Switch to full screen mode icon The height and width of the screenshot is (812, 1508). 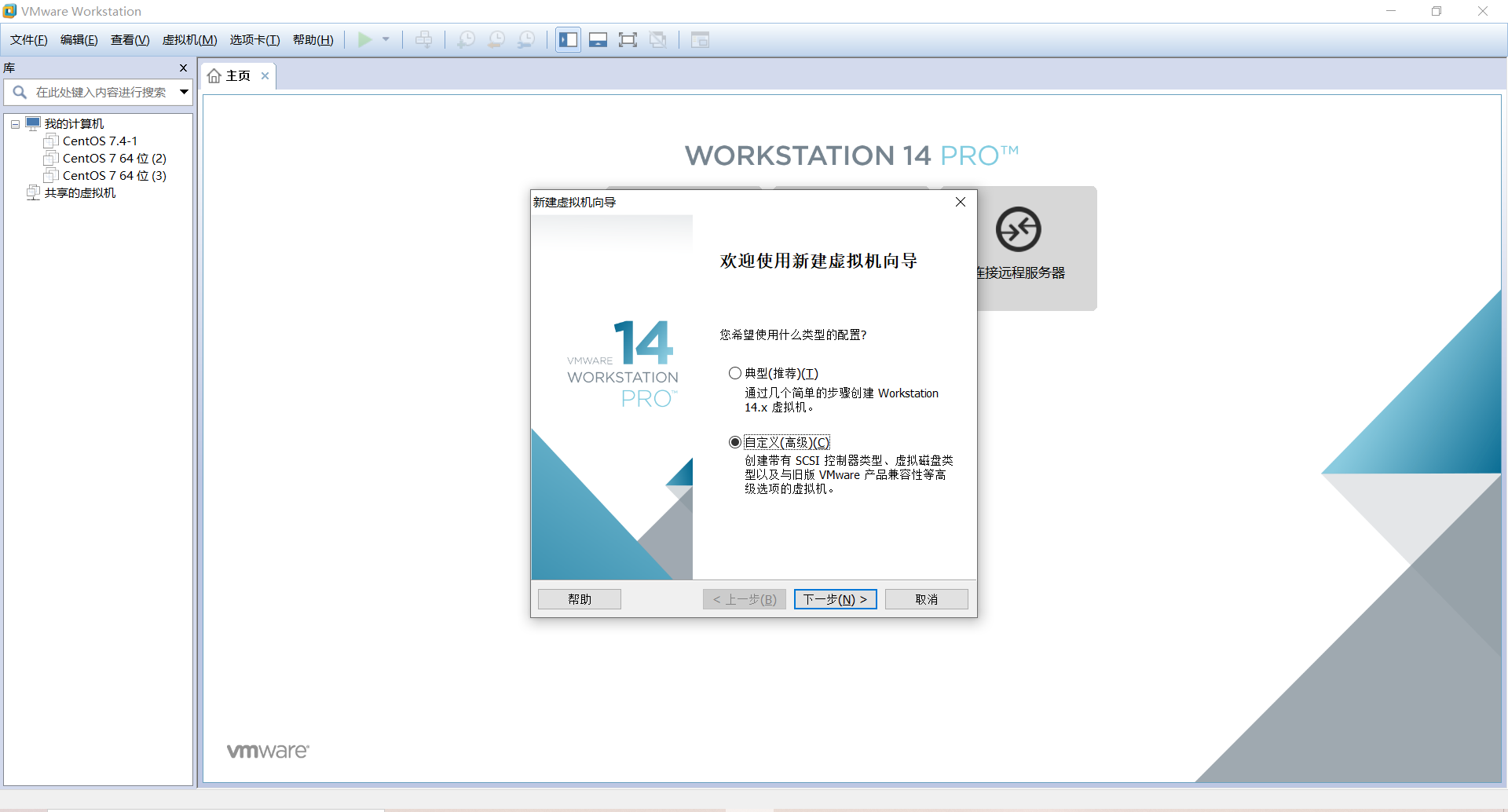pyautogui.click(x=628, y=39)
